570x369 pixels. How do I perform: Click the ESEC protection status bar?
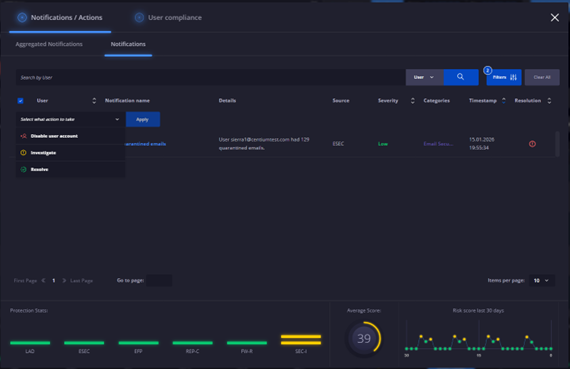pos(84,342)
